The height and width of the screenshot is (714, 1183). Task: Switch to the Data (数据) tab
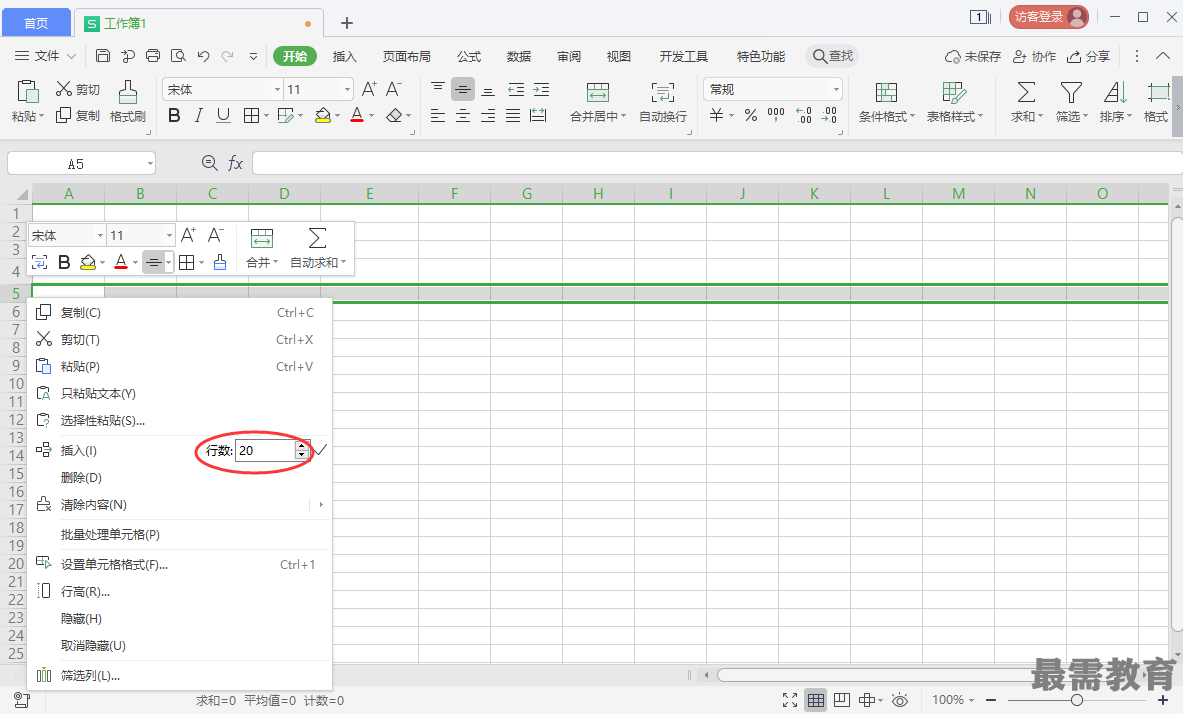pyautogui.click(x=518, y=56)
